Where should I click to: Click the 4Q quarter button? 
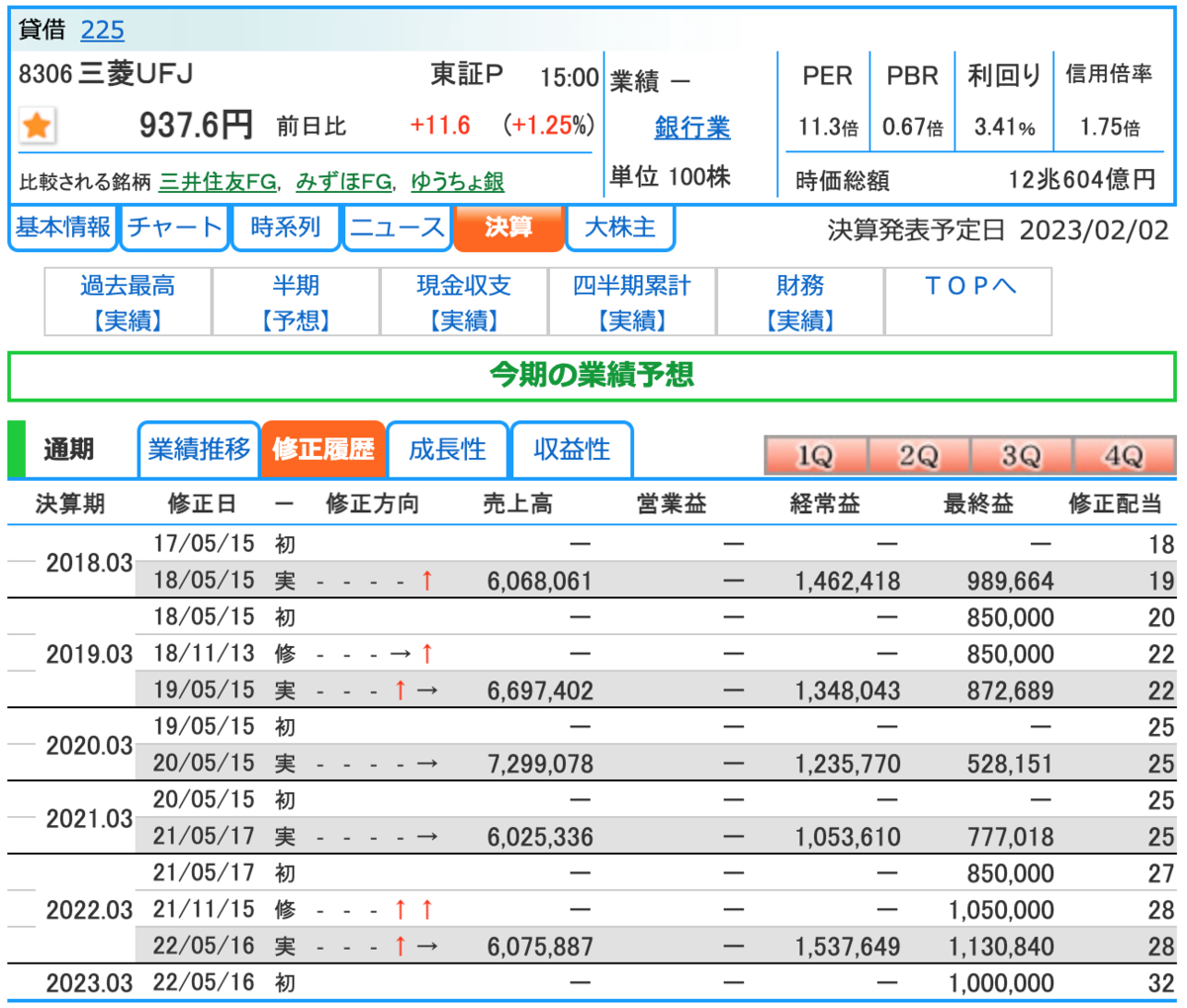(x=1125, y=456)
